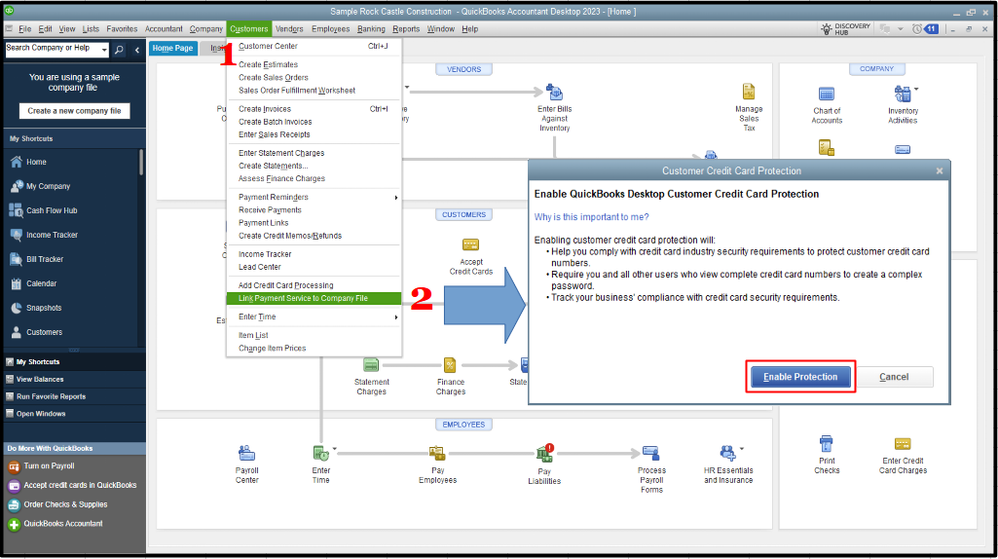The width and height of the screenshot is (998, 559).
Task: Close the Customer Credit Card Protection dialog
Action: [x=939, y=171]
